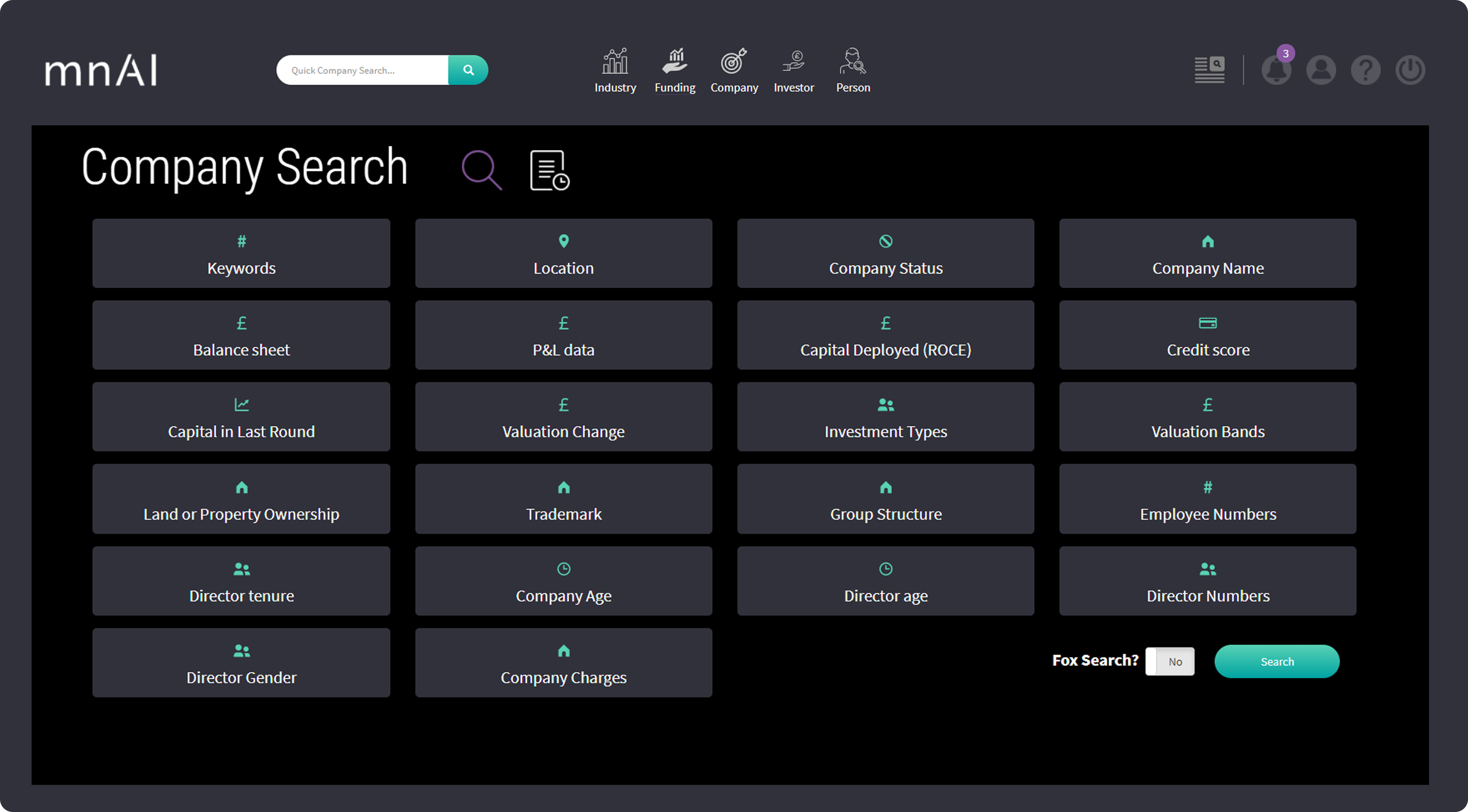1468x812 pixels.
Task: Click the Quick Company Search magnifier button
Action: tap(468, 70)
